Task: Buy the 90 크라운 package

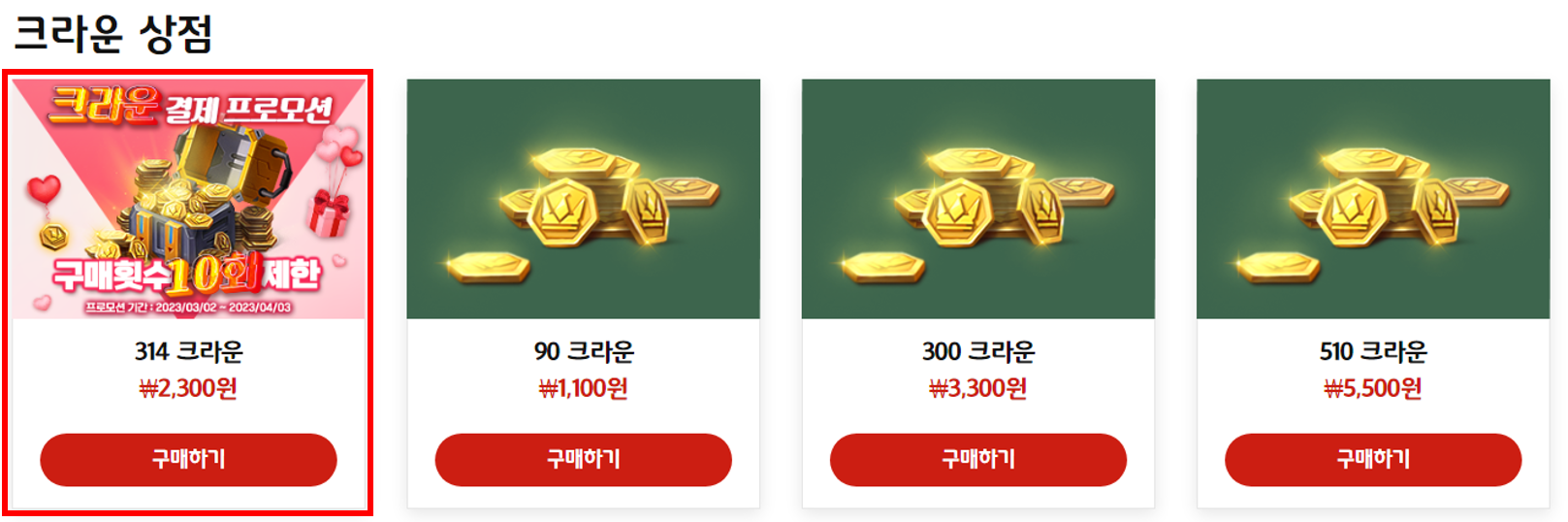Action: tap(583, 459)
